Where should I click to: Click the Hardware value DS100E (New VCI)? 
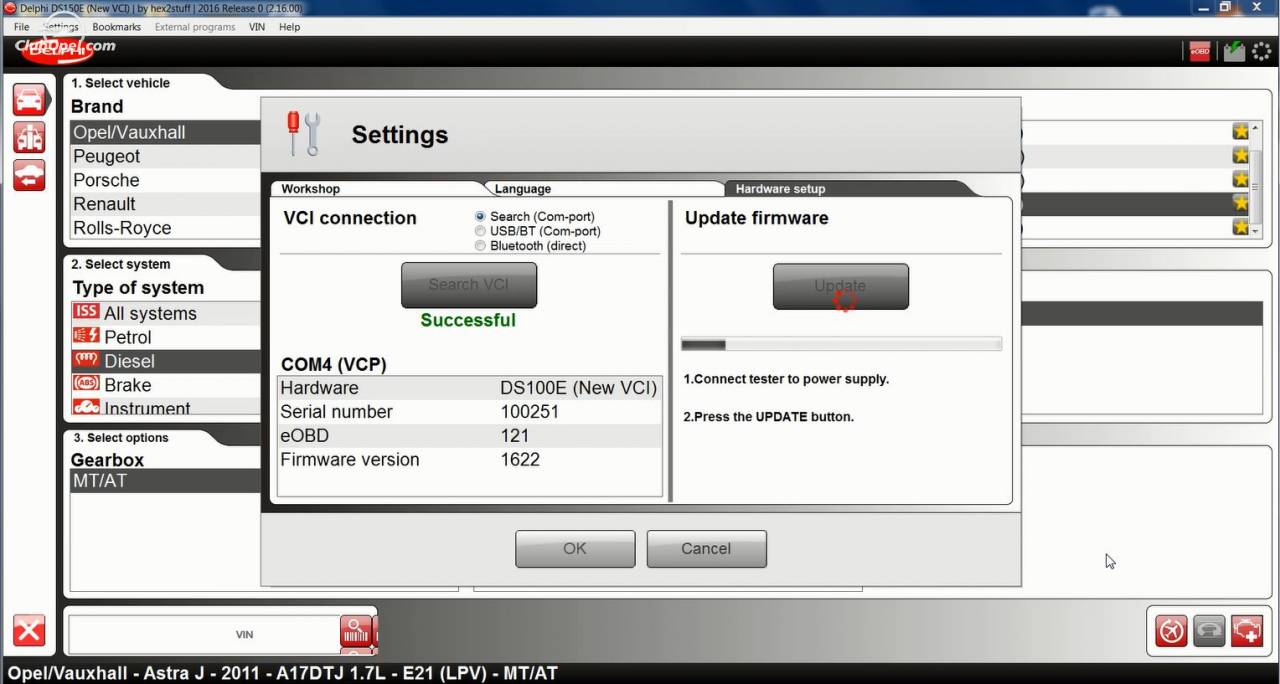579,388
